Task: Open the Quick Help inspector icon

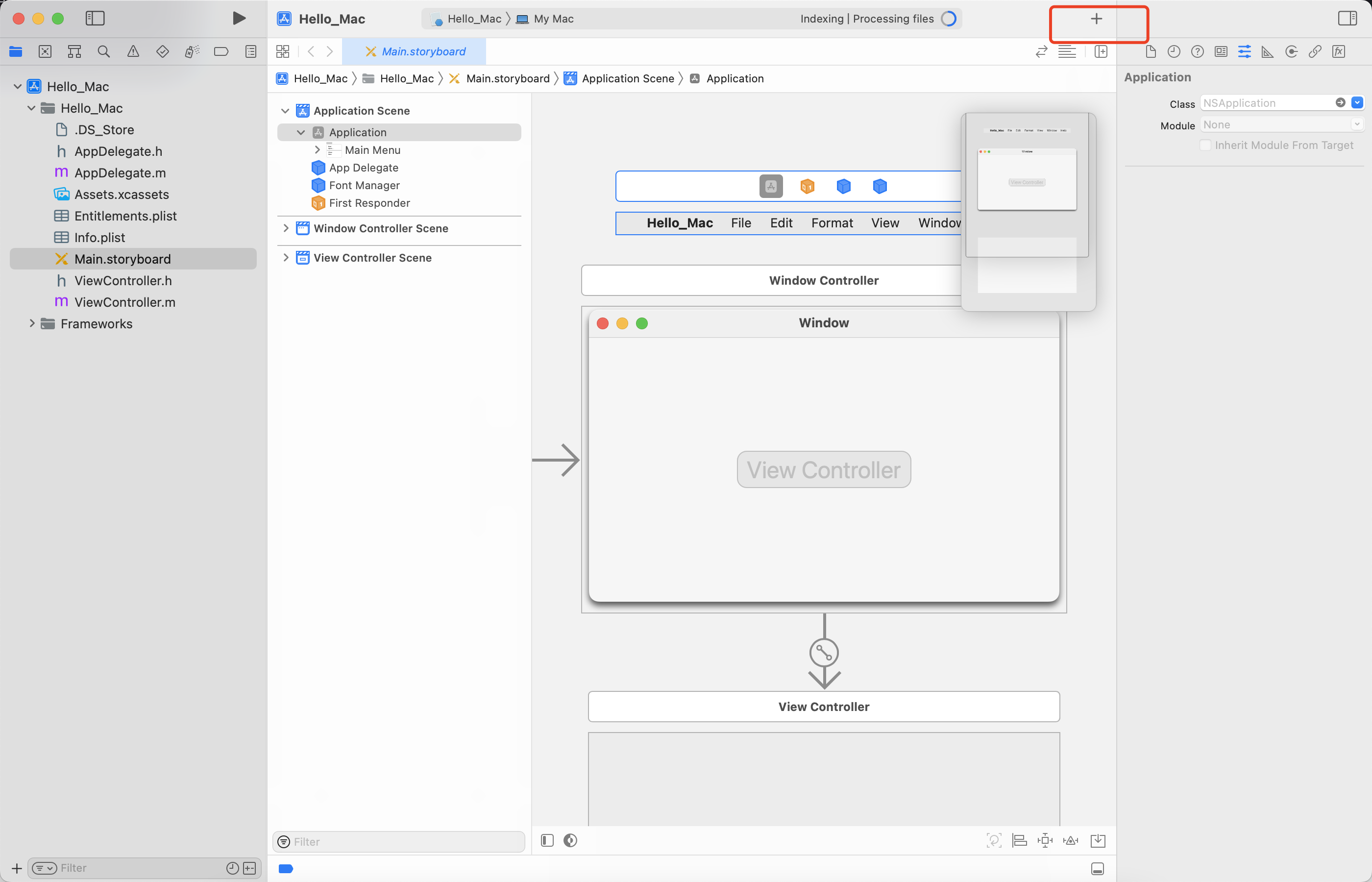Action: (x=1198, y=51)
